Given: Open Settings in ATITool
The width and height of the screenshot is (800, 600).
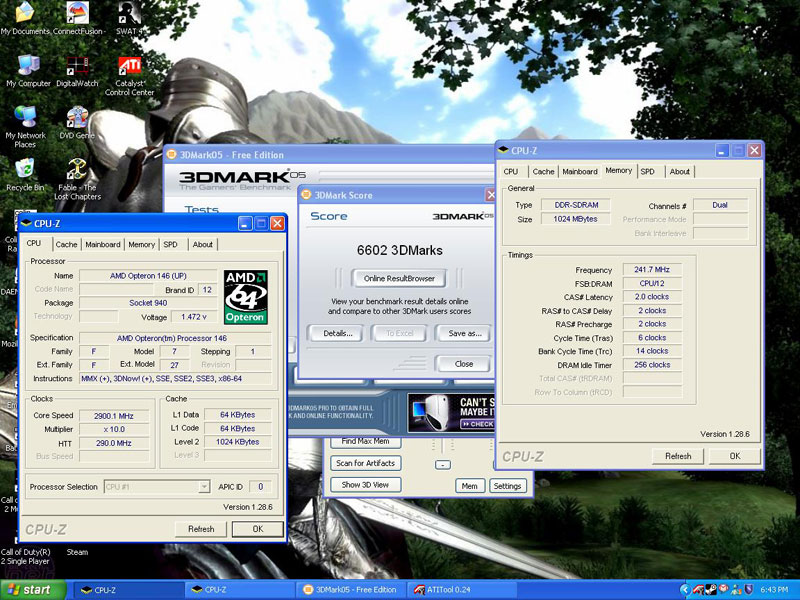Looking at the screenshot, I should 507,486.
